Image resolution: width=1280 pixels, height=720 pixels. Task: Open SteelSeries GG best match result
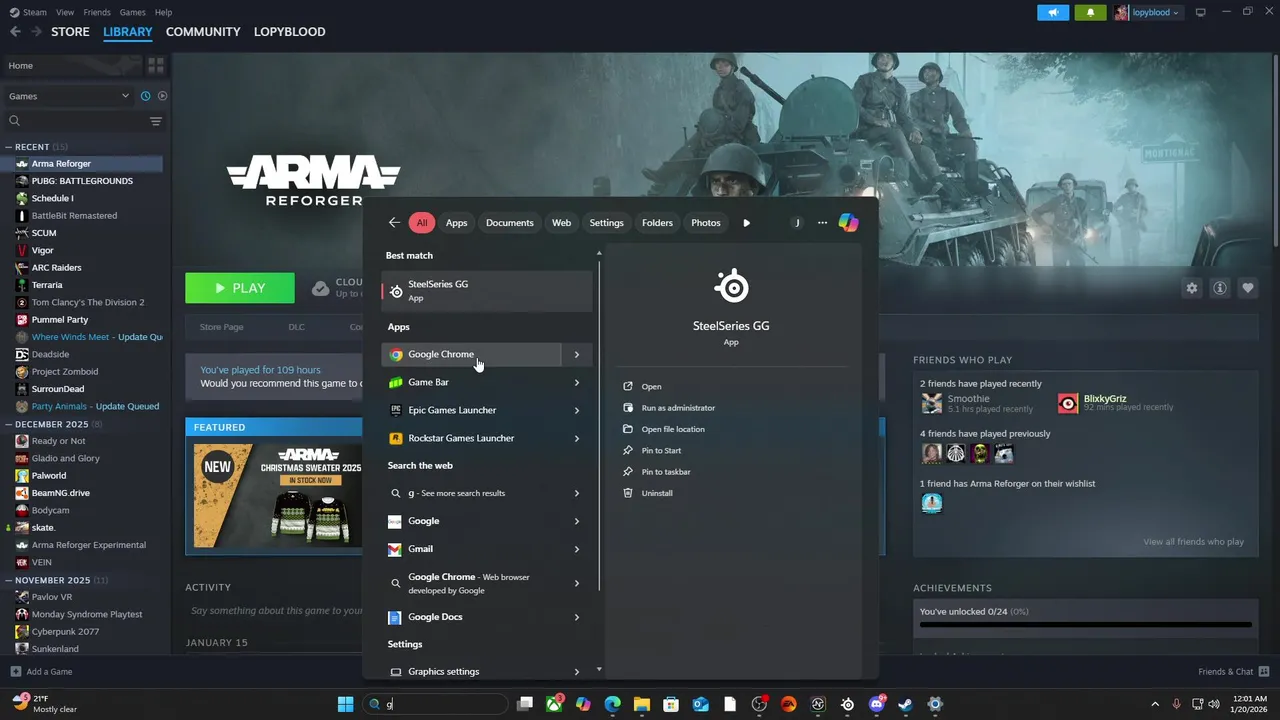[487, 290]
